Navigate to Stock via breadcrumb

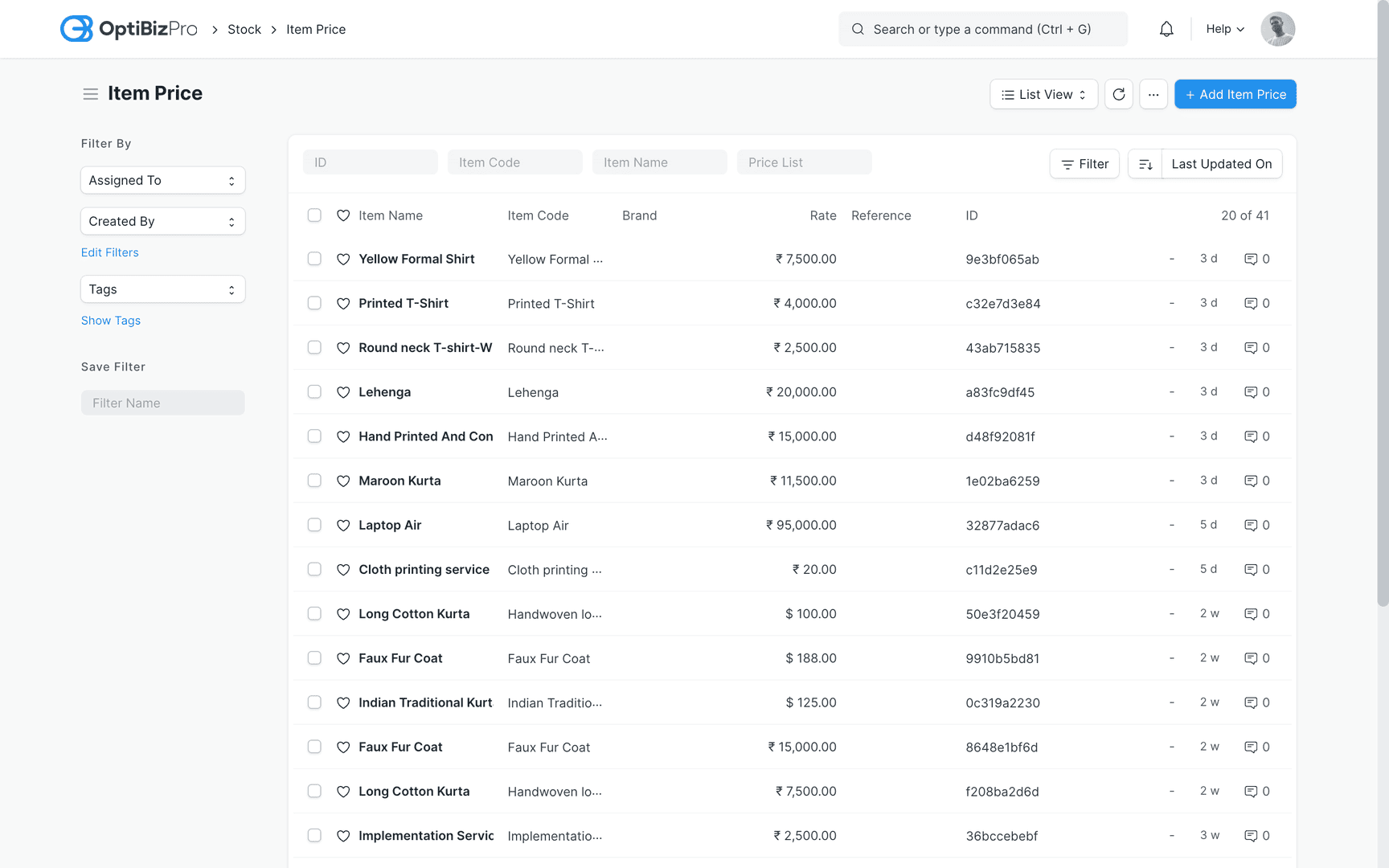(244, 29)
